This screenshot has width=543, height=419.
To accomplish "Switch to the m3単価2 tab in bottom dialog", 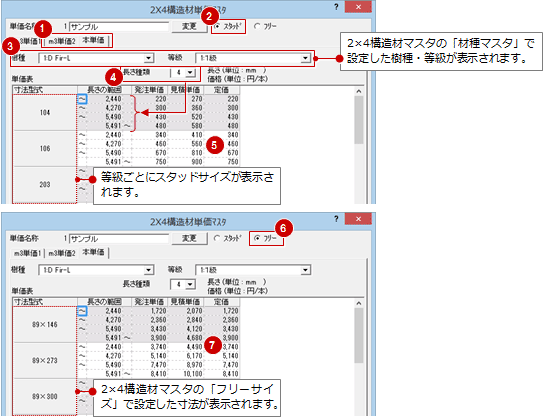I will tap(62, 253).
